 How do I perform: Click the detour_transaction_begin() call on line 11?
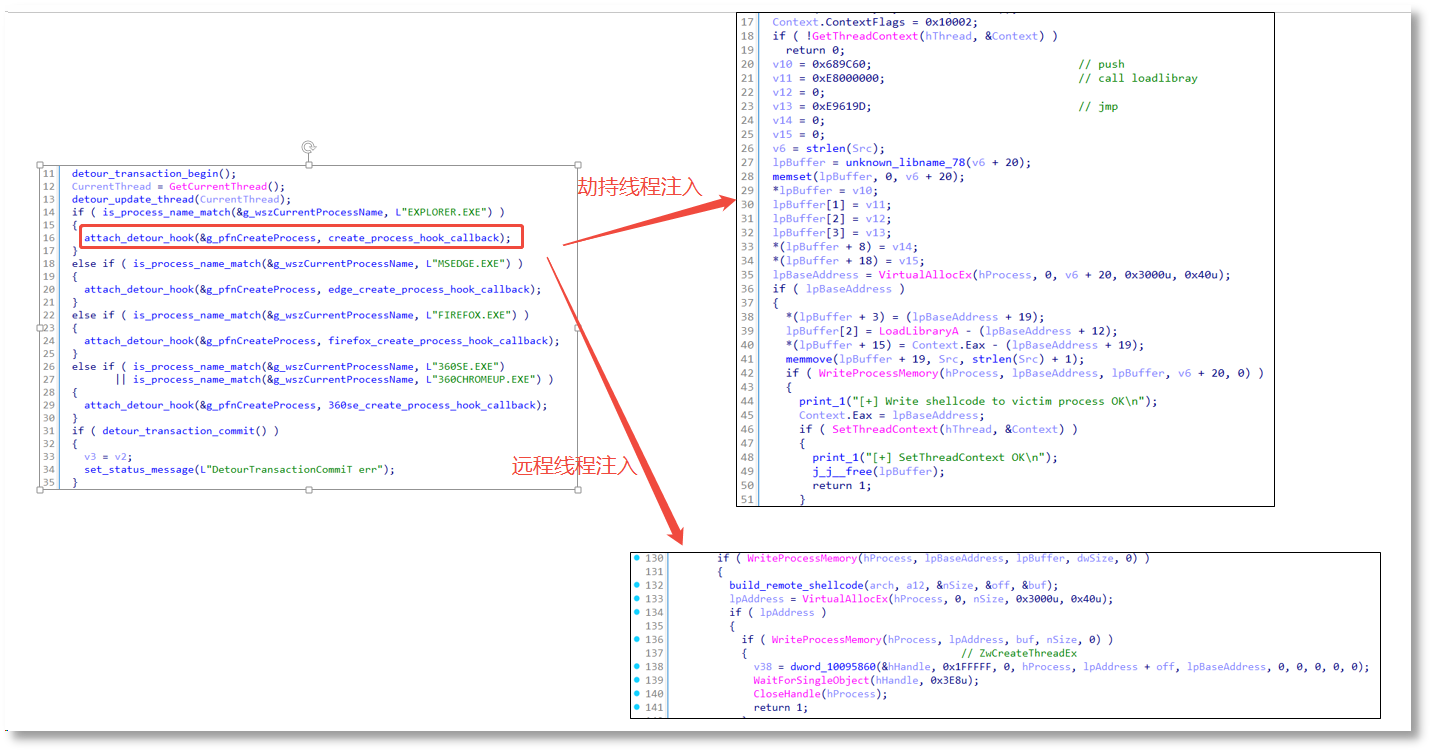[x=154, y=173]
